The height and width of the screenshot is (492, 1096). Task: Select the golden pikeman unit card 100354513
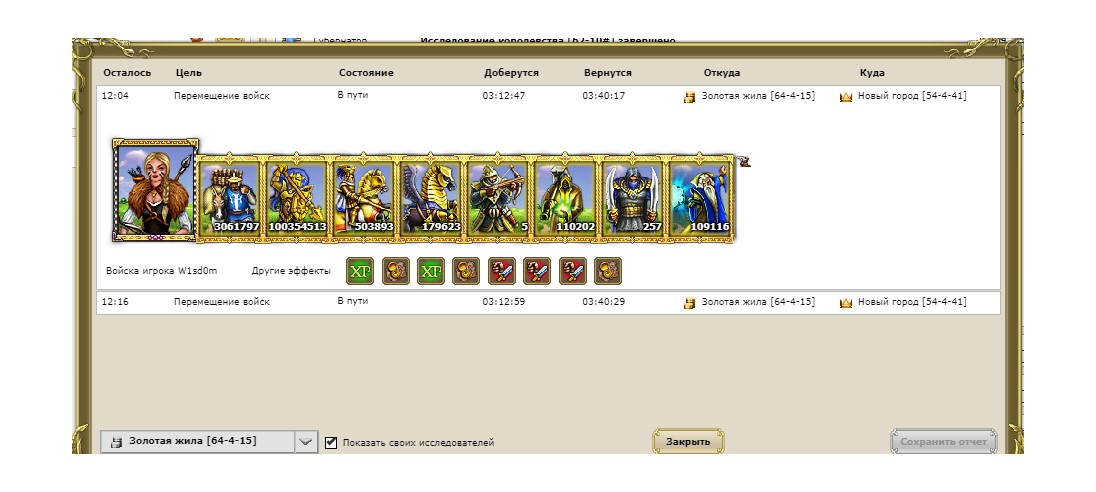[x=296, y=198]
